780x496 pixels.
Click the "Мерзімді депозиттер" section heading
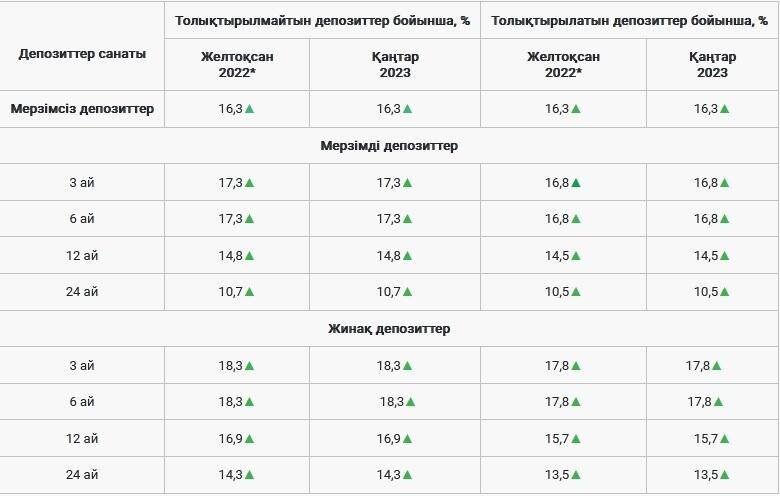pos(389,146)
